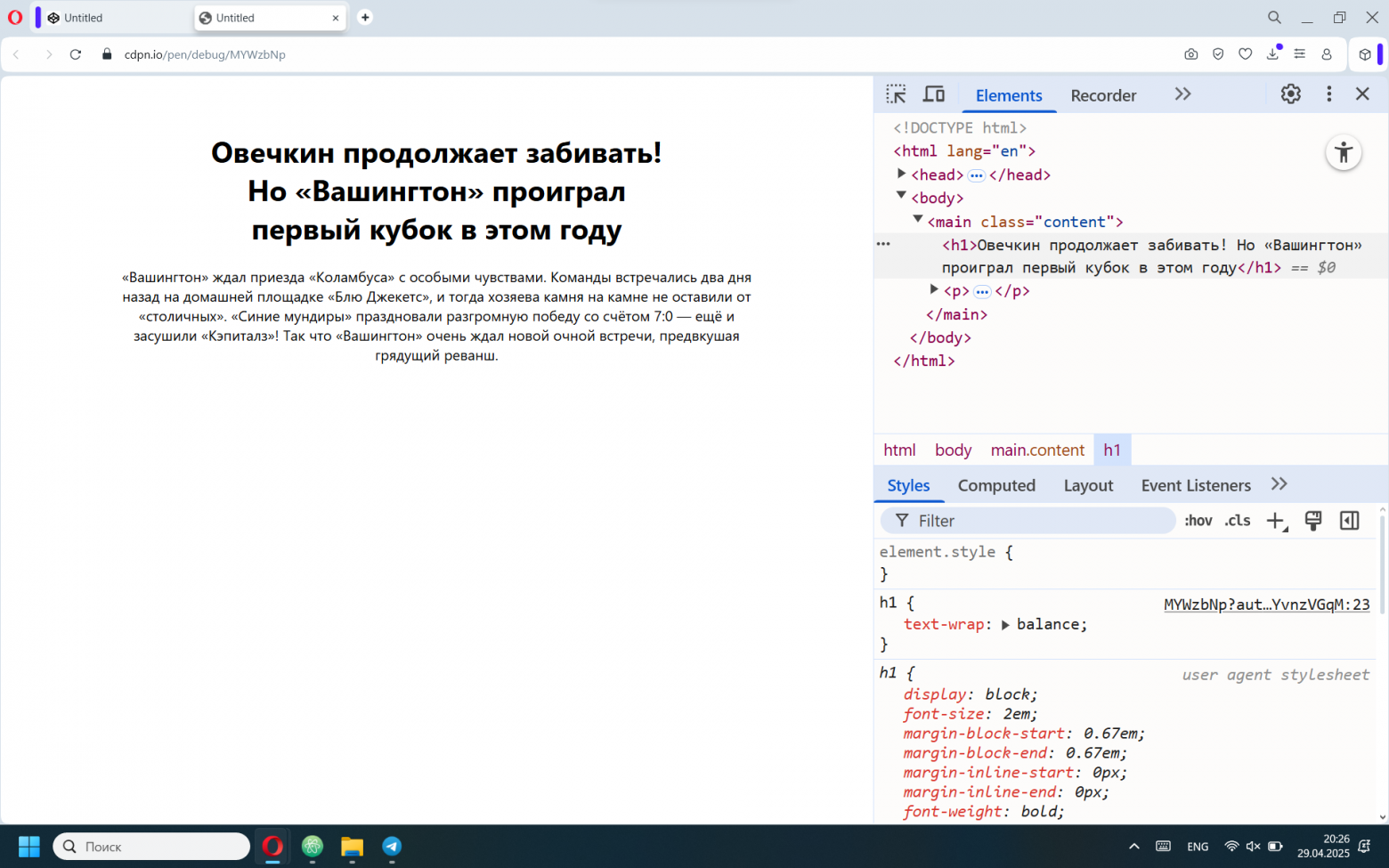Image resolution: width=1389 pixels, height=868 pixels.
Task: Activate the inspect element picker in DevTools
Action: (896, 94)
